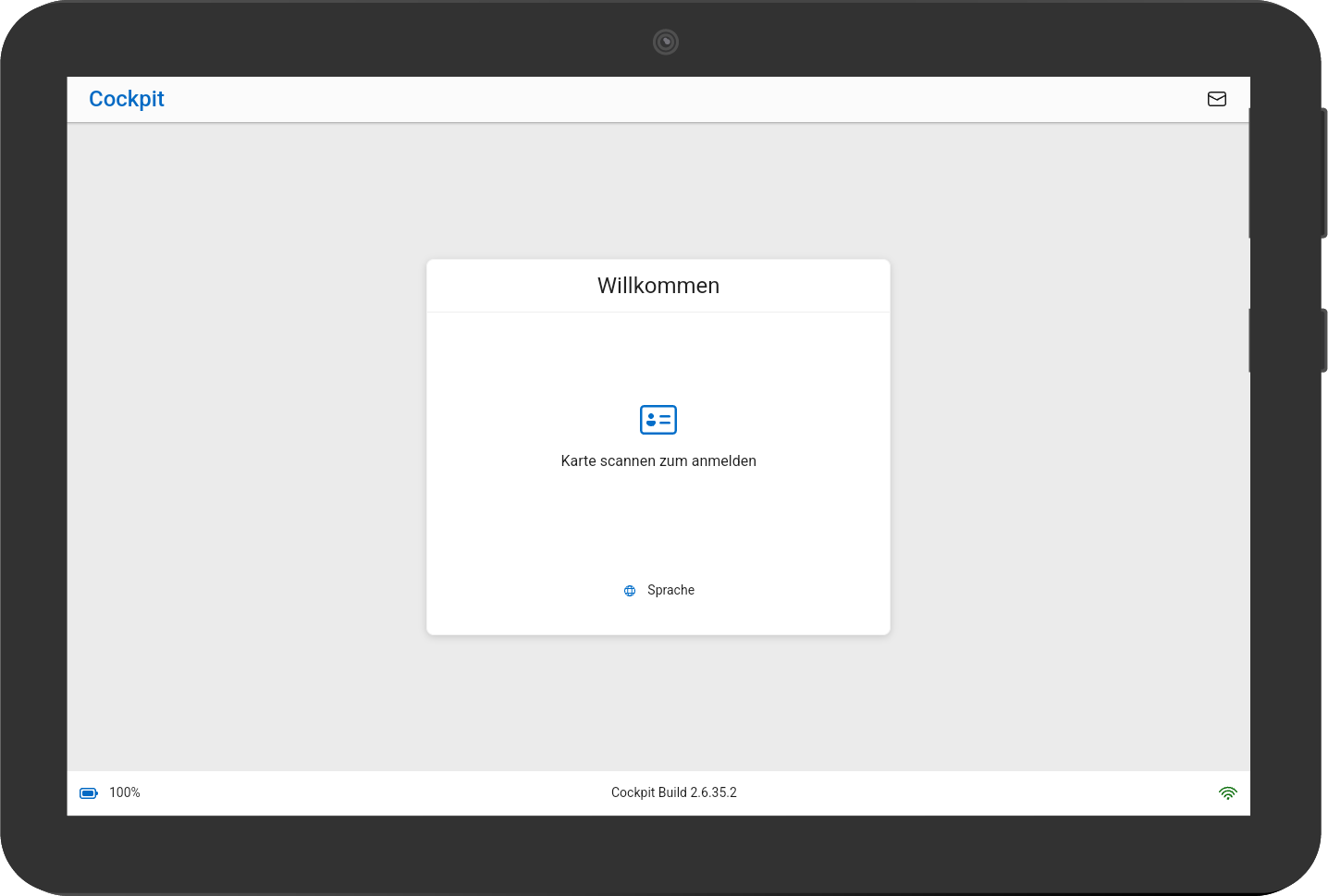1328x896 pixels.
Task: Click the 100% battery percentage label
Action: click(x=125, y=792)
